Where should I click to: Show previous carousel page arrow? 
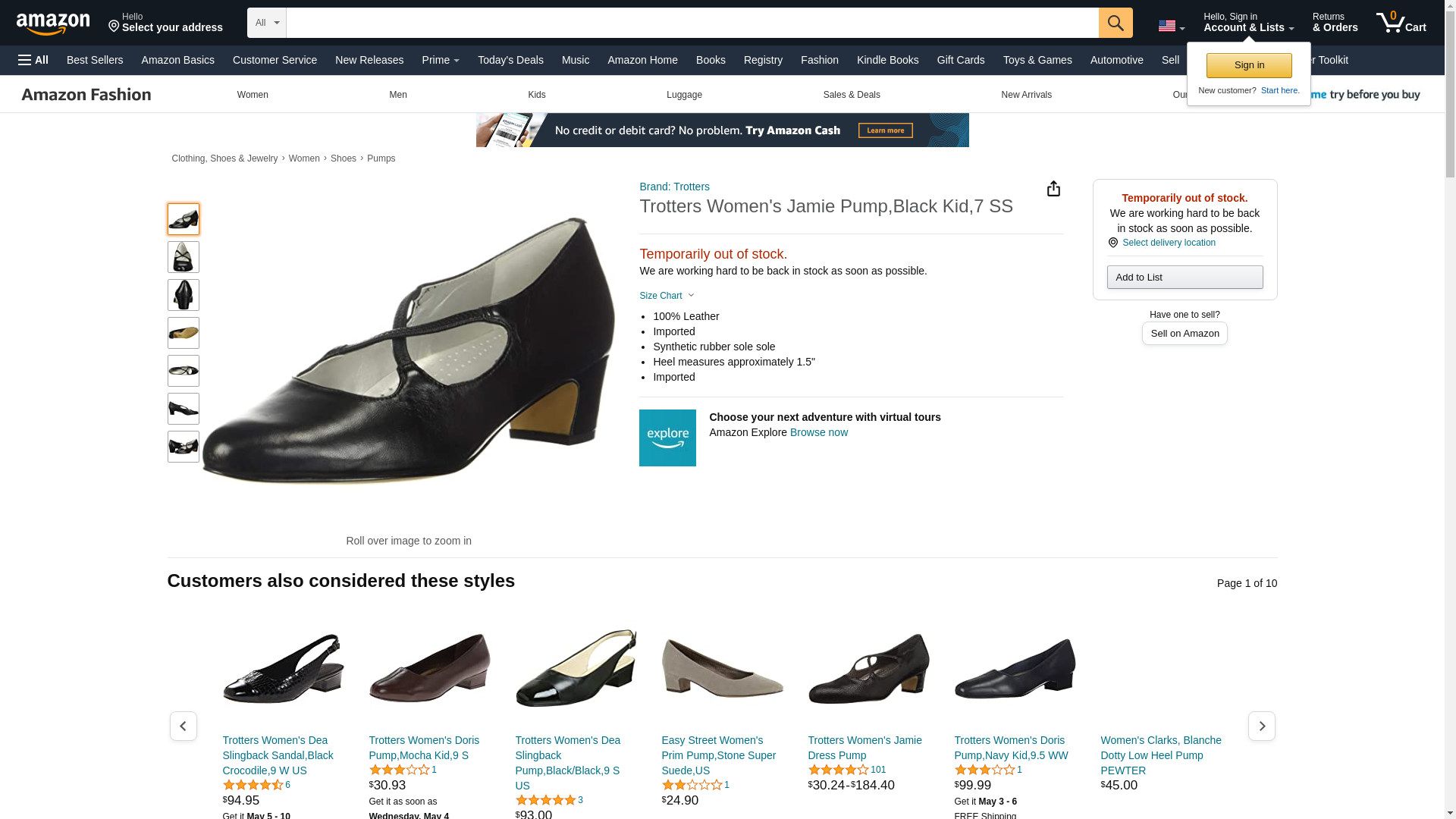point(184,726)
